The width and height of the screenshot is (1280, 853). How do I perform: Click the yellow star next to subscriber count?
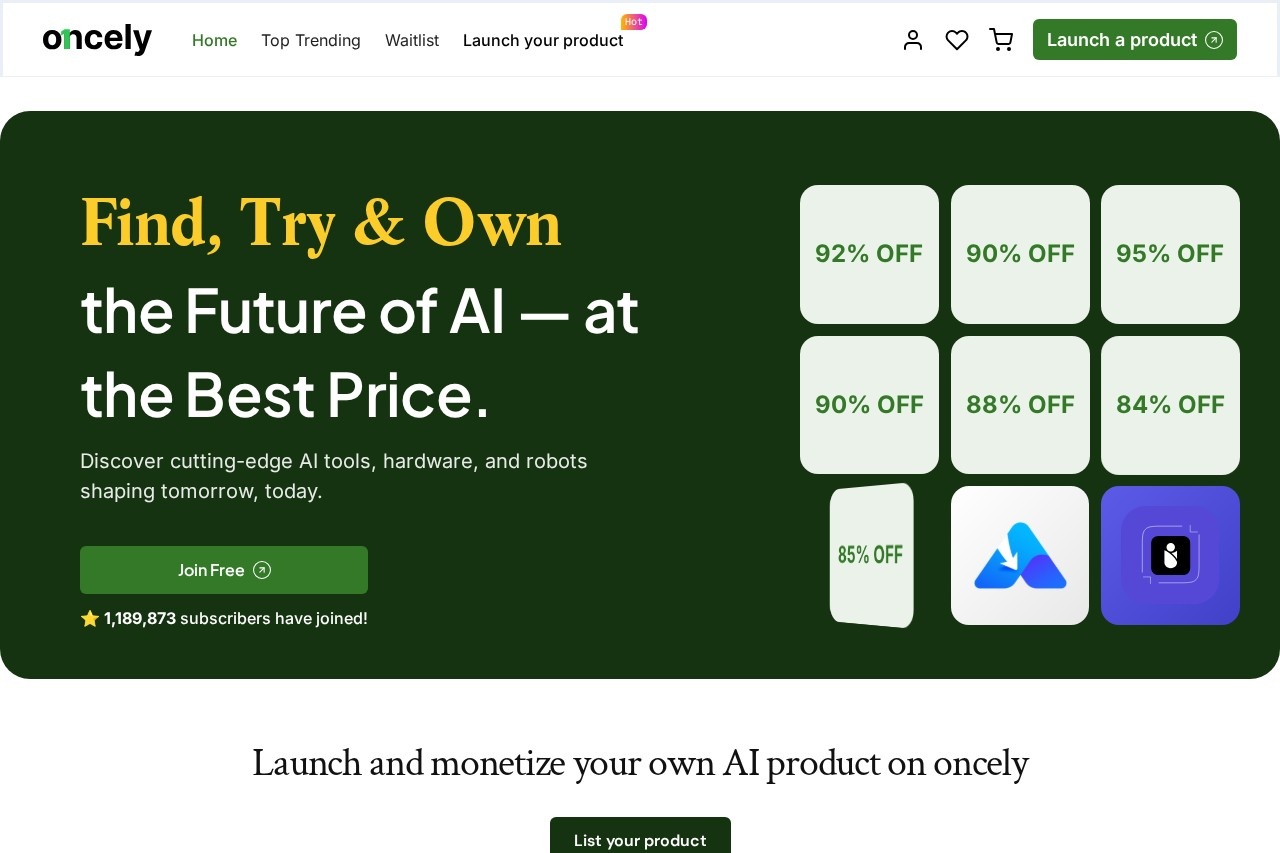point(90,619)
